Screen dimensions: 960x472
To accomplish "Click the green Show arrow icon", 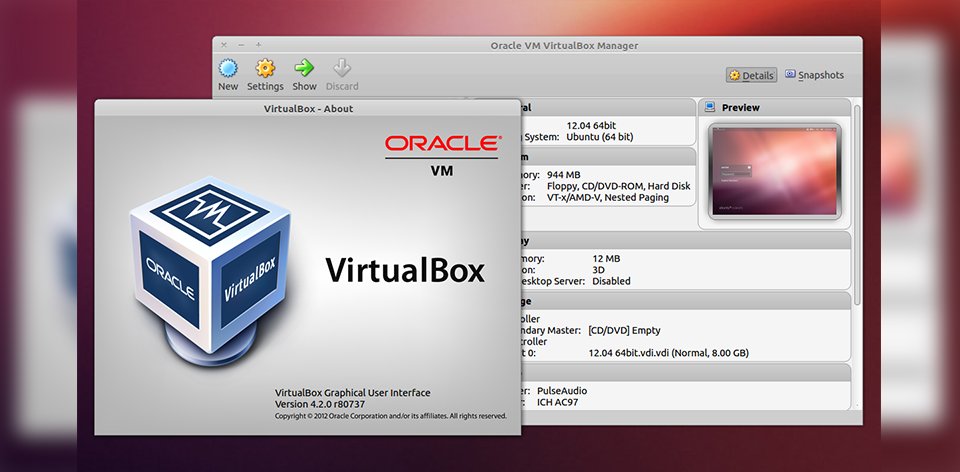I will 304,67.
